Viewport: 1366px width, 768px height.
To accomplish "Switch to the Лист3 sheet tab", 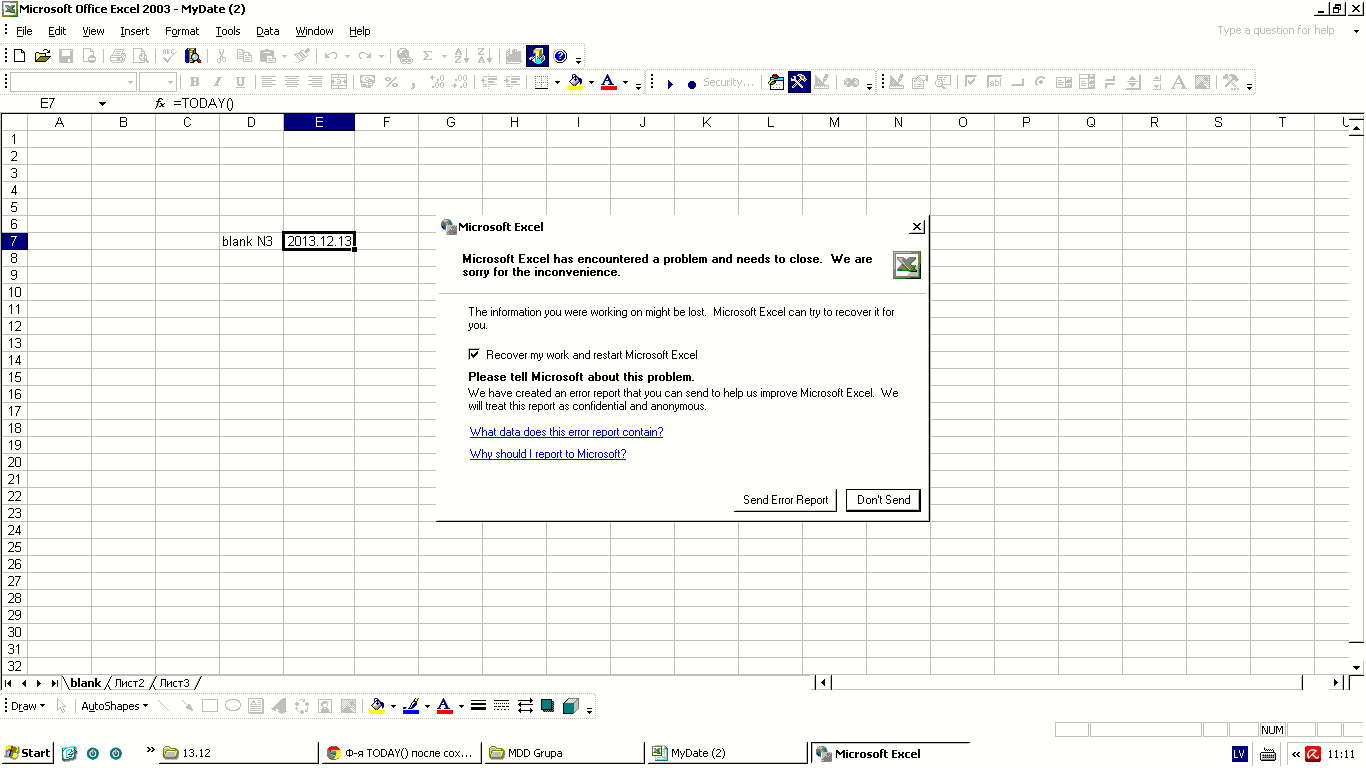I will [x=174, y=683].
